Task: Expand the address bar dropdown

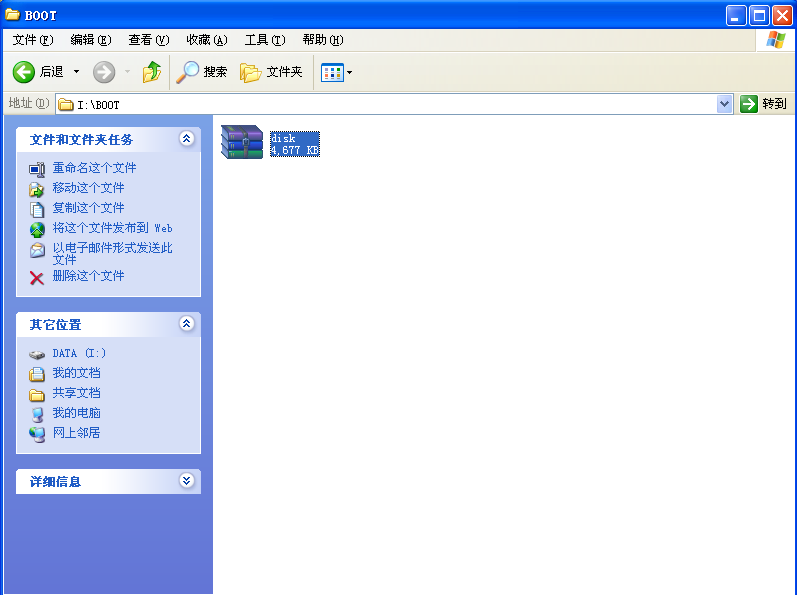Action: 724,105
